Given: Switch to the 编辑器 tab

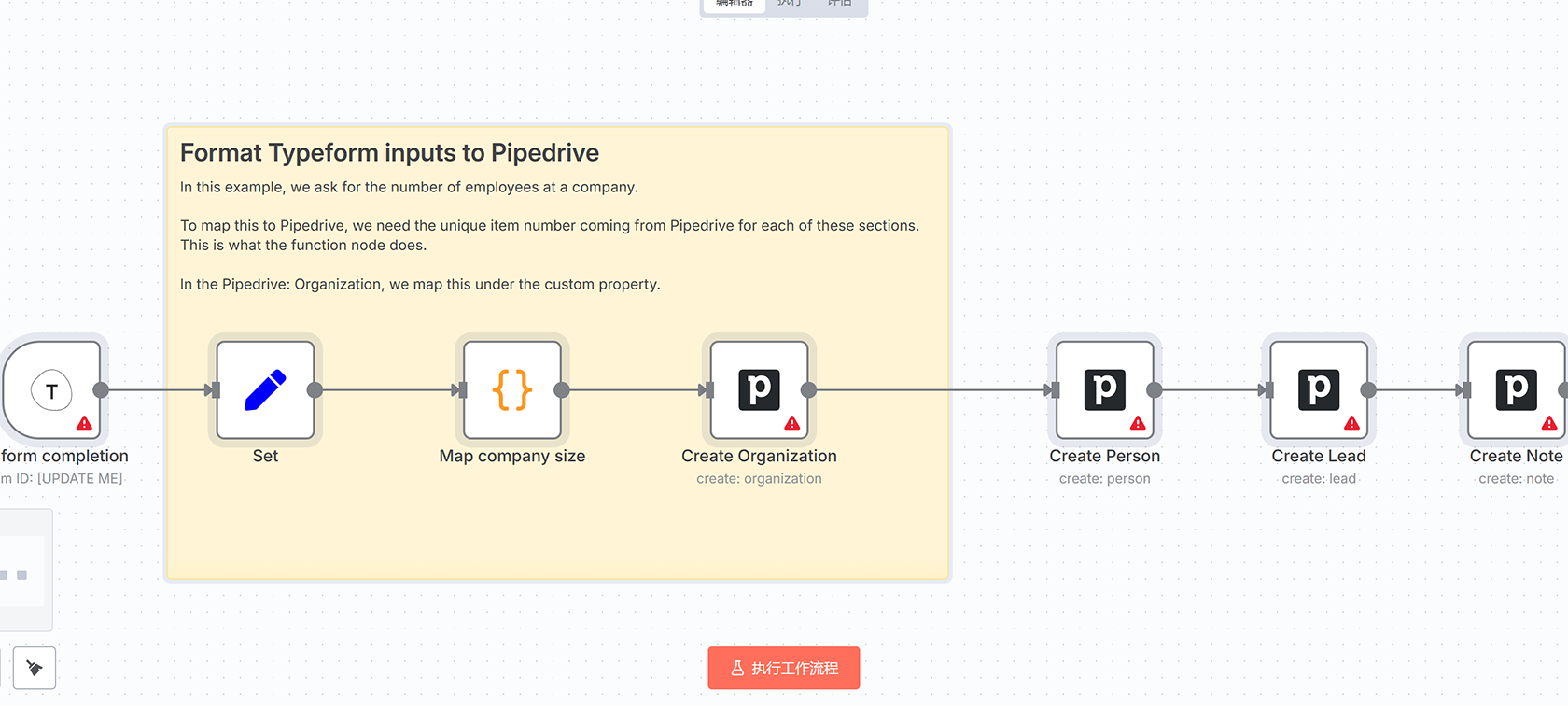Looking at the screenshot, I should pos(735,4).
